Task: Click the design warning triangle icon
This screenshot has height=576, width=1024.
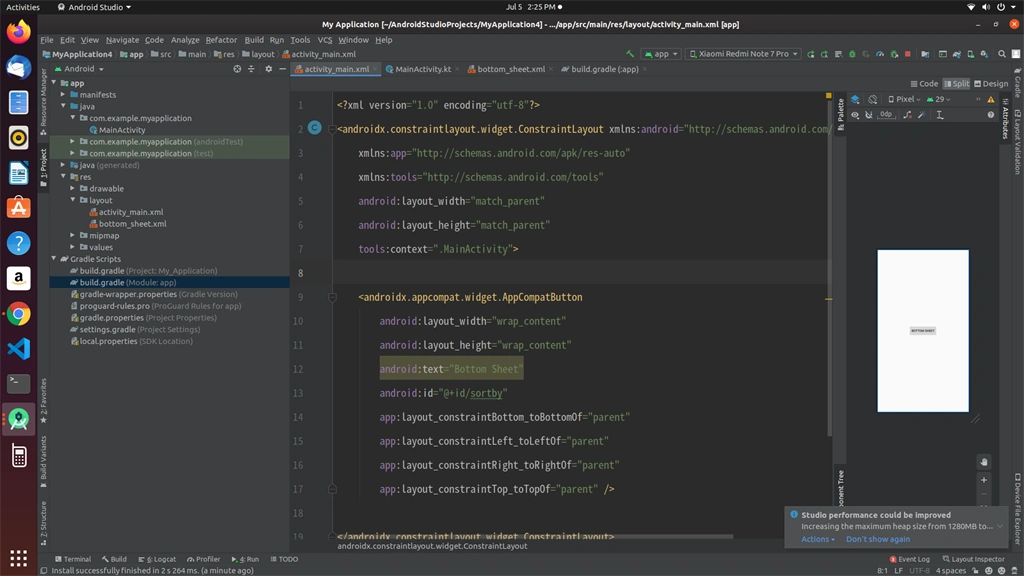Action: (x=991, y=99)
